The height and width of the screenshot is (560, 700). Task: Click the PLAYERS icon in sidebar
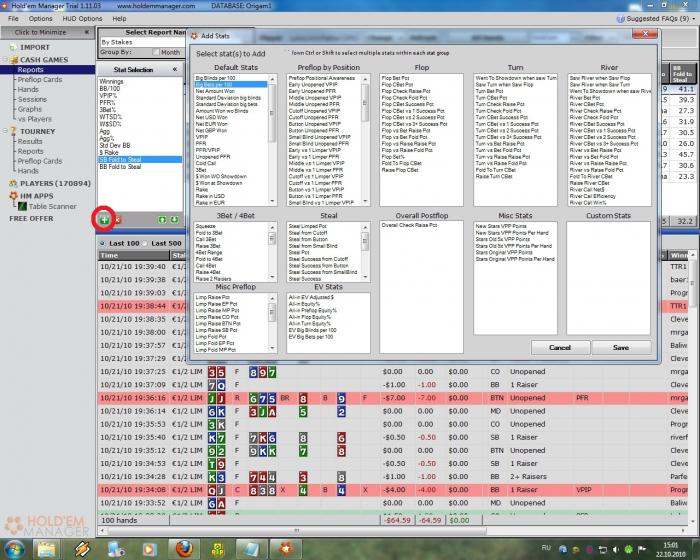coord(13,183)
